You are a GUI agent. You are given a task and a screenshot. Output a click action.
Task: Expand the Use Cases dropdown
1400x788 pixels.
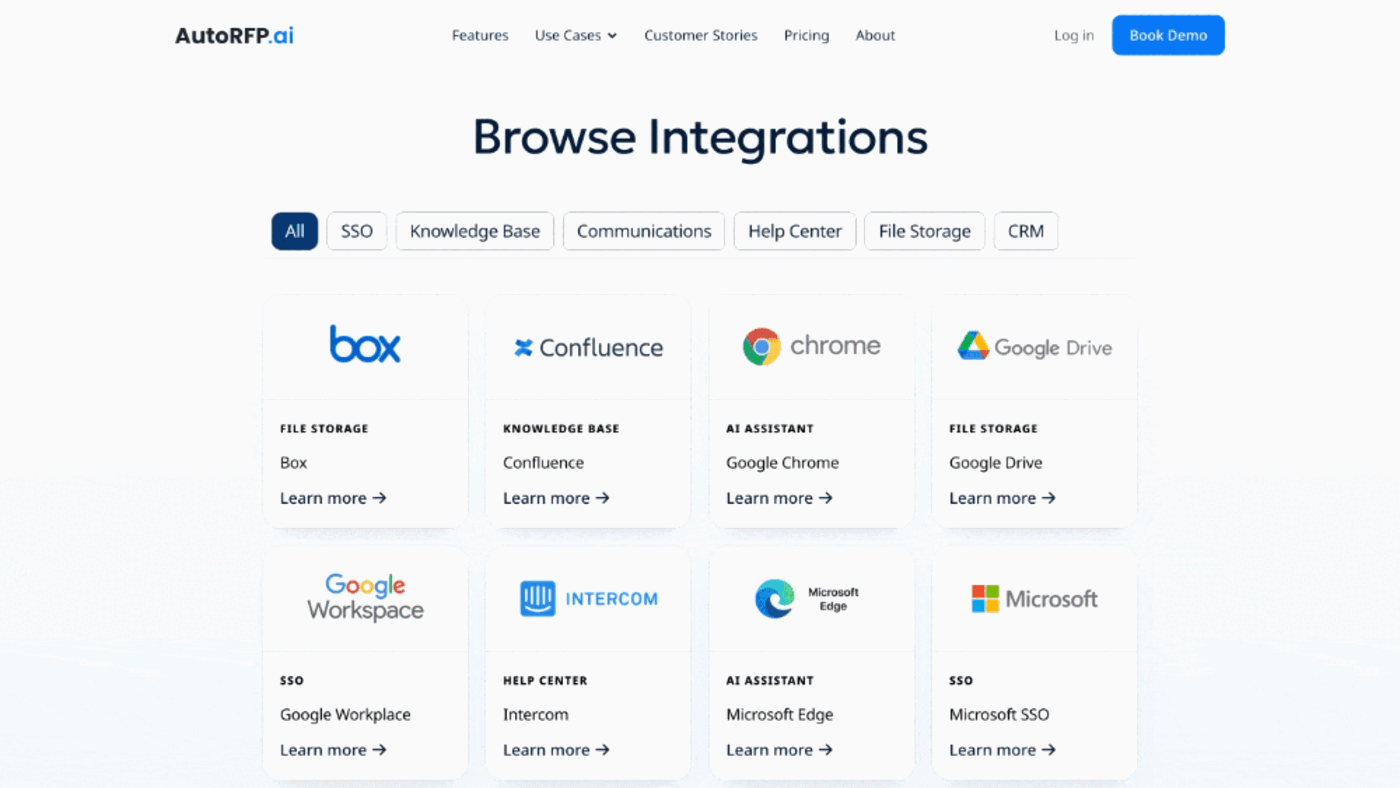[575, 35]
